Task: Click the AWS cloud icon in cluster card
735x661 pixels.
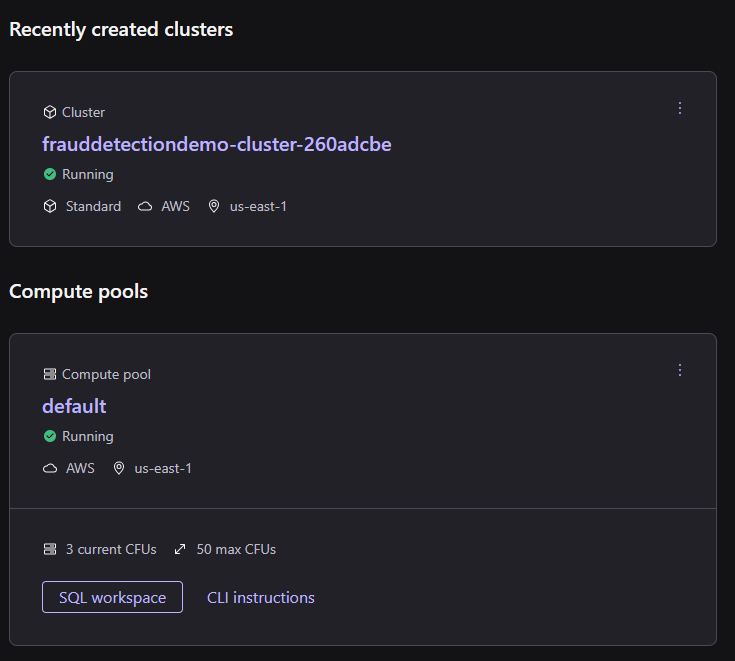Action: [x=145, y=206]
